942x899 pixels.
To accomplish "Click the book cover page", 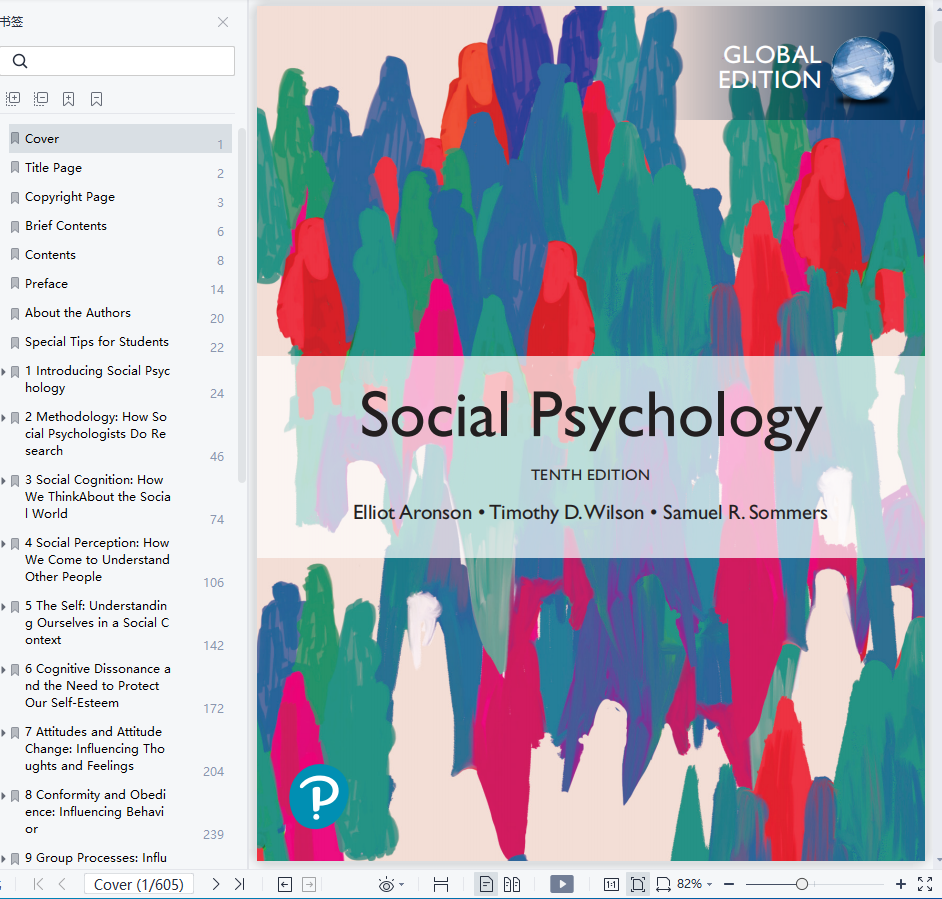I will [591, 433].
